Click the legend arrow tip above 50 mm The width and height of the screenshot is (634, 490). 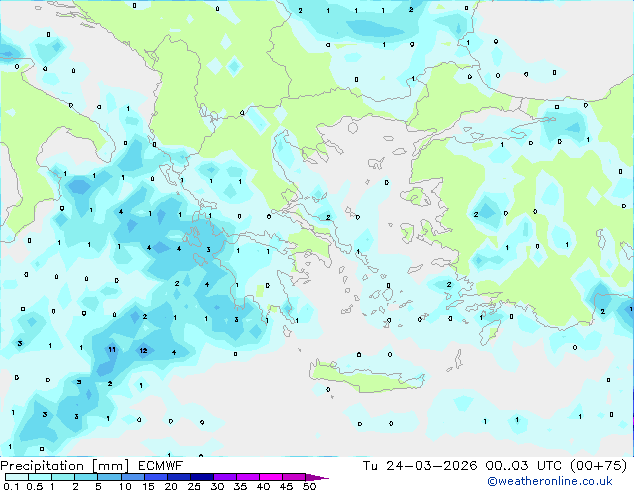pyautogui.click(x=317, y=477)
